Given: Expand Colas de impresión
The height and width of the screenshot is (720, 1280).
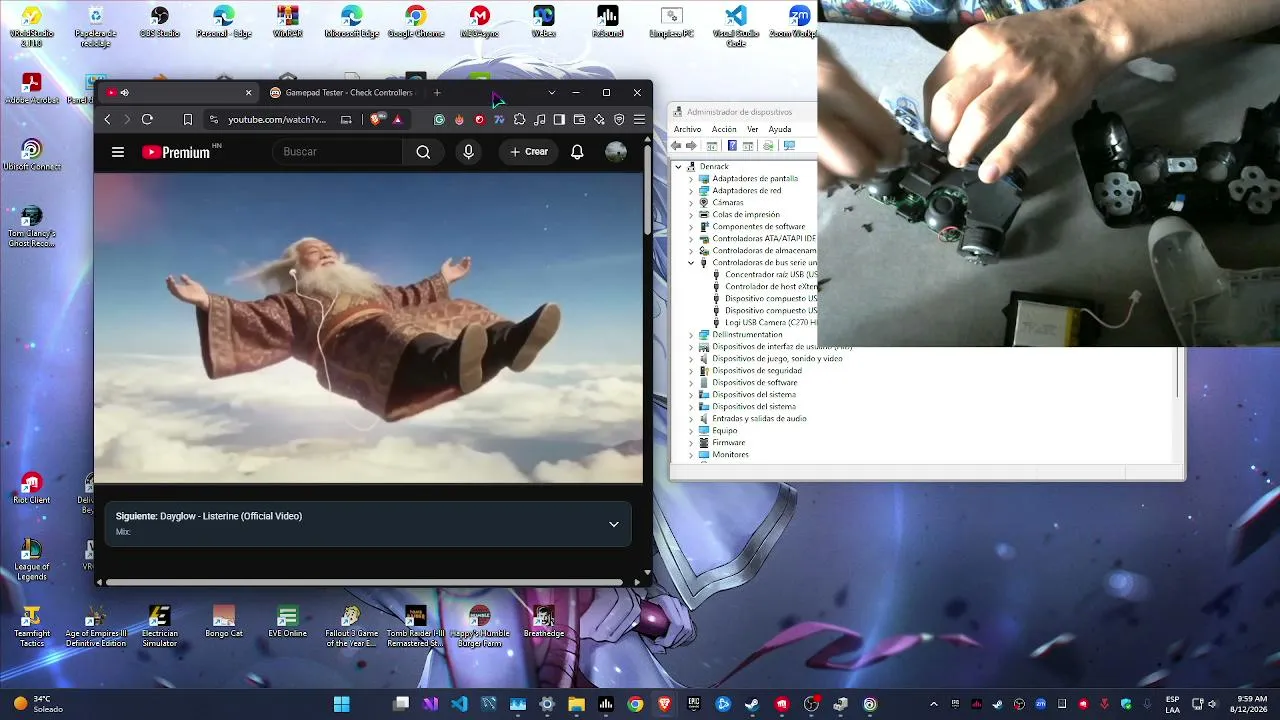Looking at the screenshot, I should [x=691, y=215].
